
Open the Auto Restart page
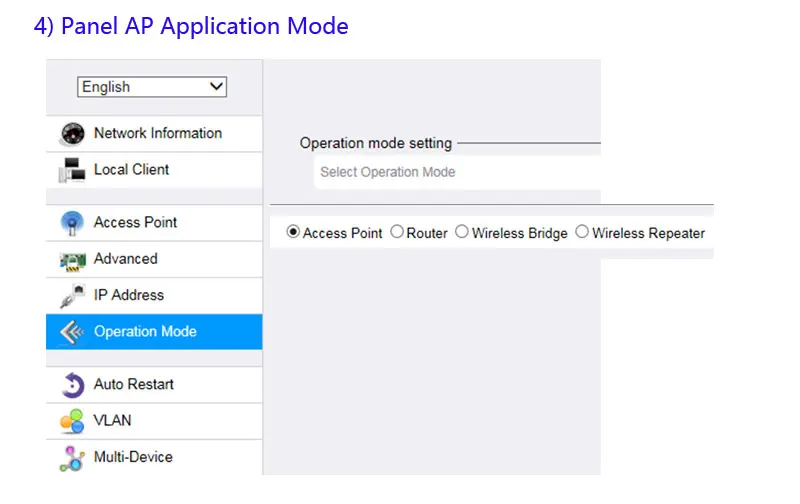click(133, 384)
